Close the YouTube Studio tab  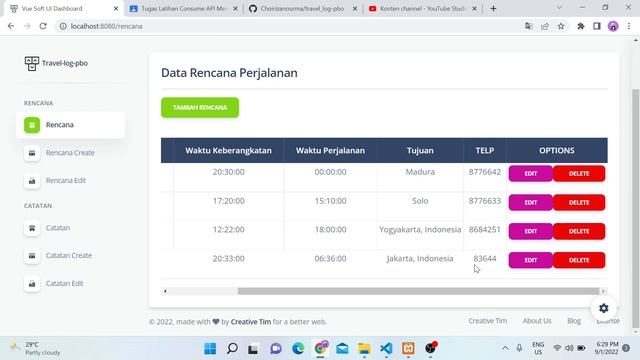(x=474, y=9)
